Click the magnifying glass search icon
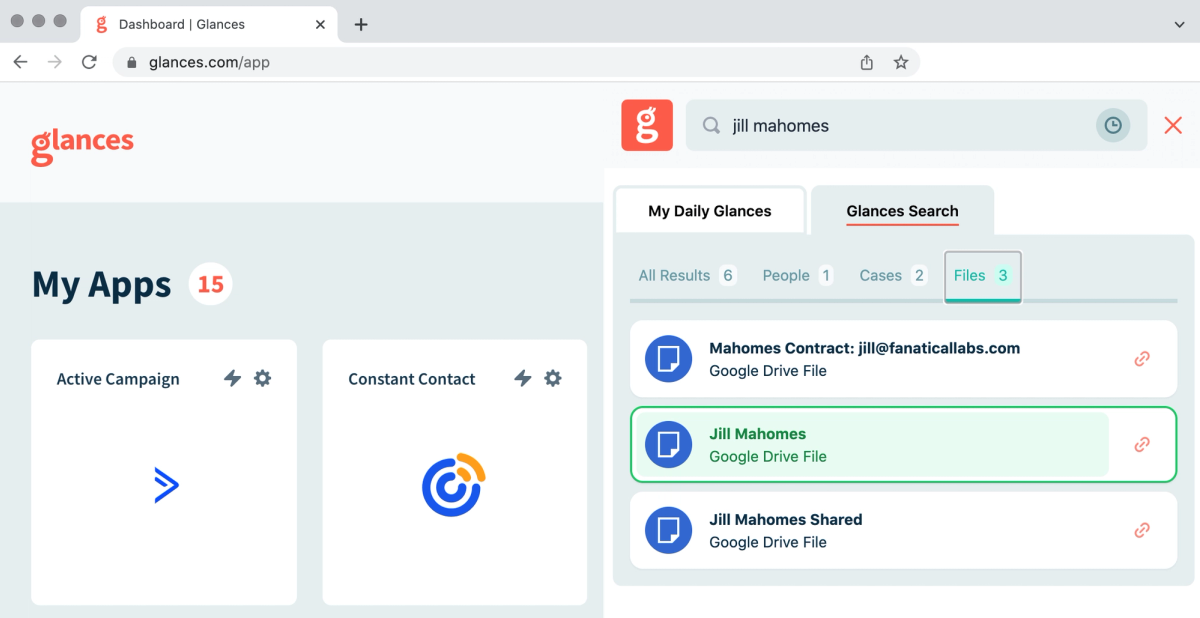Viewport: 1200px width, 618px height. click(x=711, y=126)
